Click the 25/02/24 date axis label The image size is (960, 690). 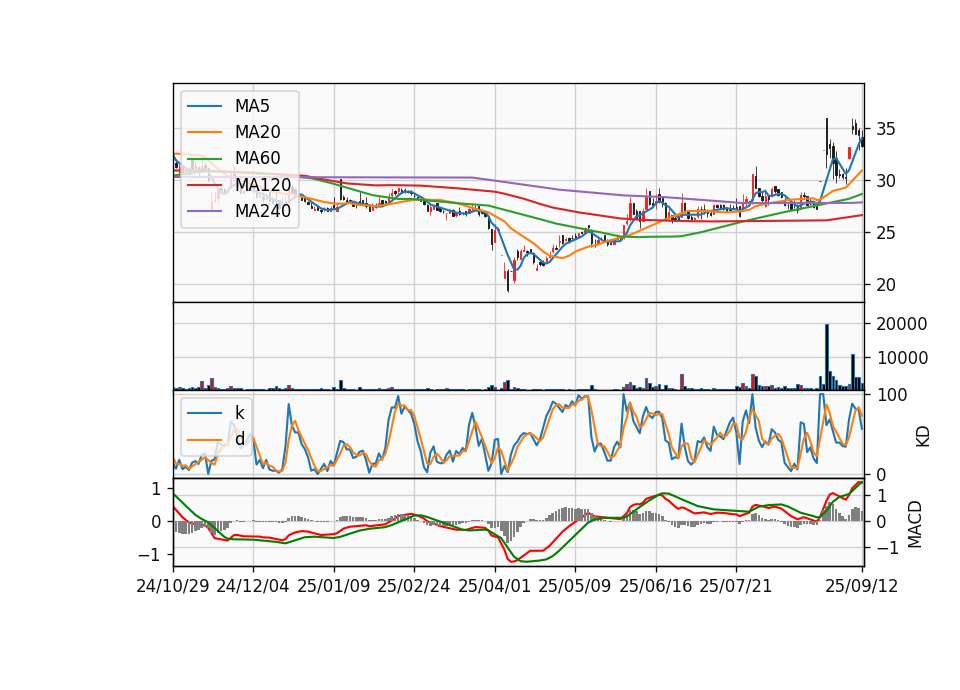click(x=414, y=586)
